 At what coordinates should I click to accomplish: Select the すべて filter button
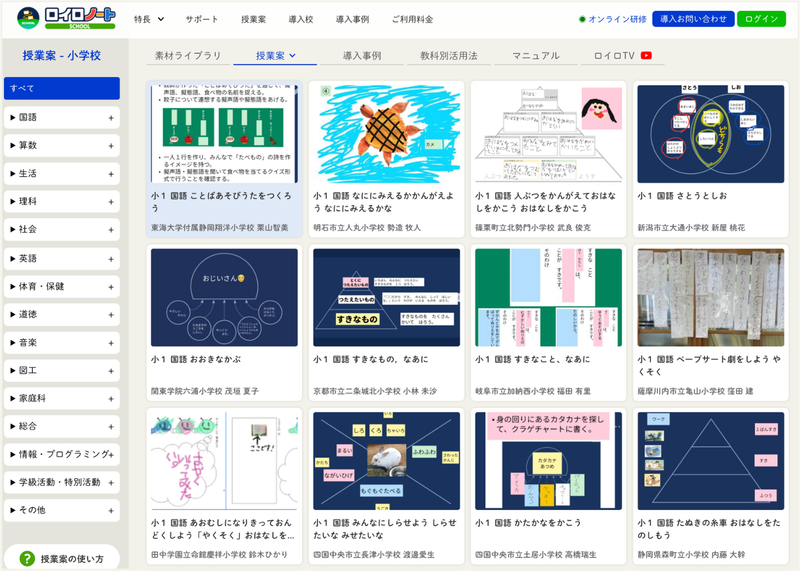tap(62, 88)
